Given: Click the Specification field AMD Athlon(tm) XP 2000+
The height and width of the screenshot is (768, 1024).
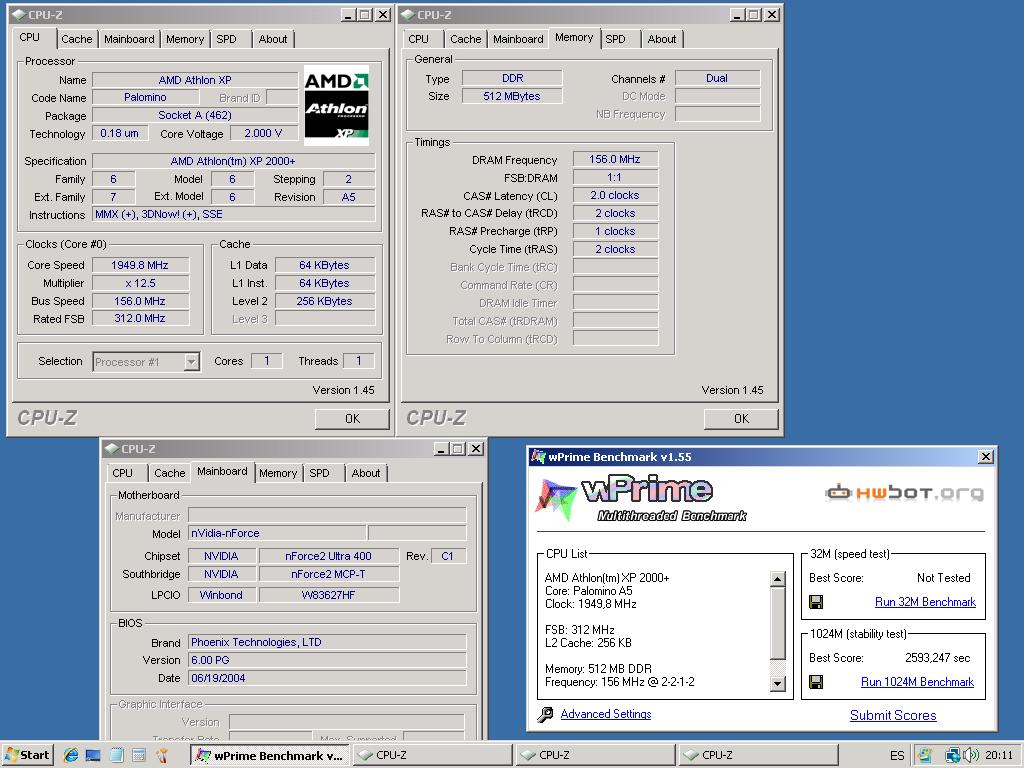Looking at the screenshot, I should (x=234, y=161).
